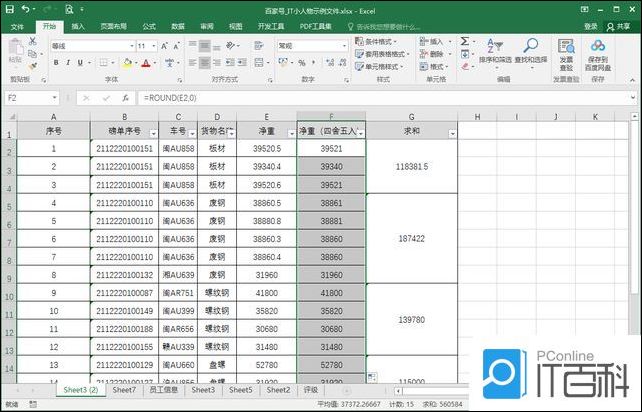
Task: Click the decrease indent icon
Action: [x=230, y=63]
